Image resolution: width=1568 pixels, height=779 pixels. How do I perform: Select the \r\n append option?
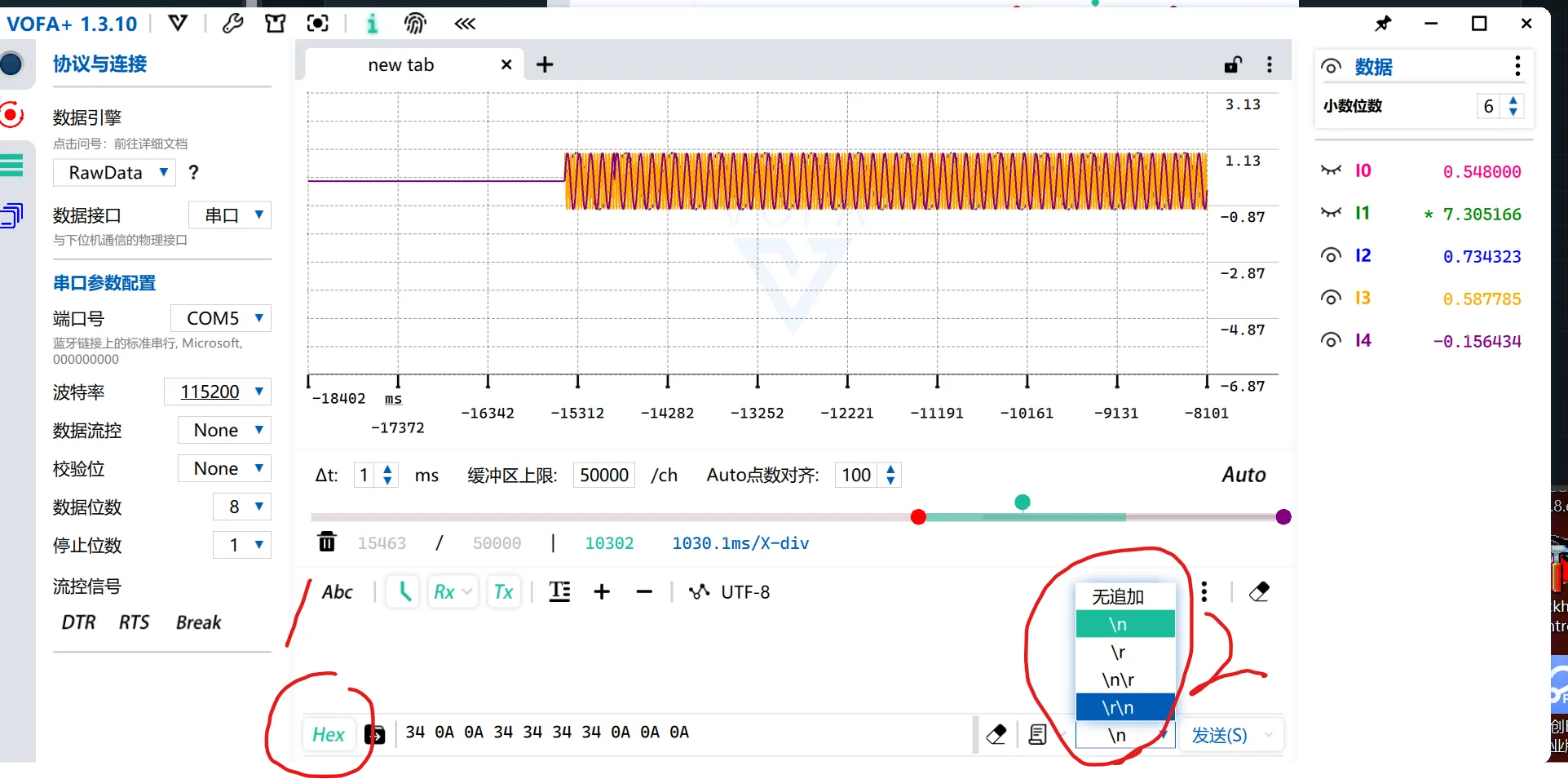[1125, 707]
